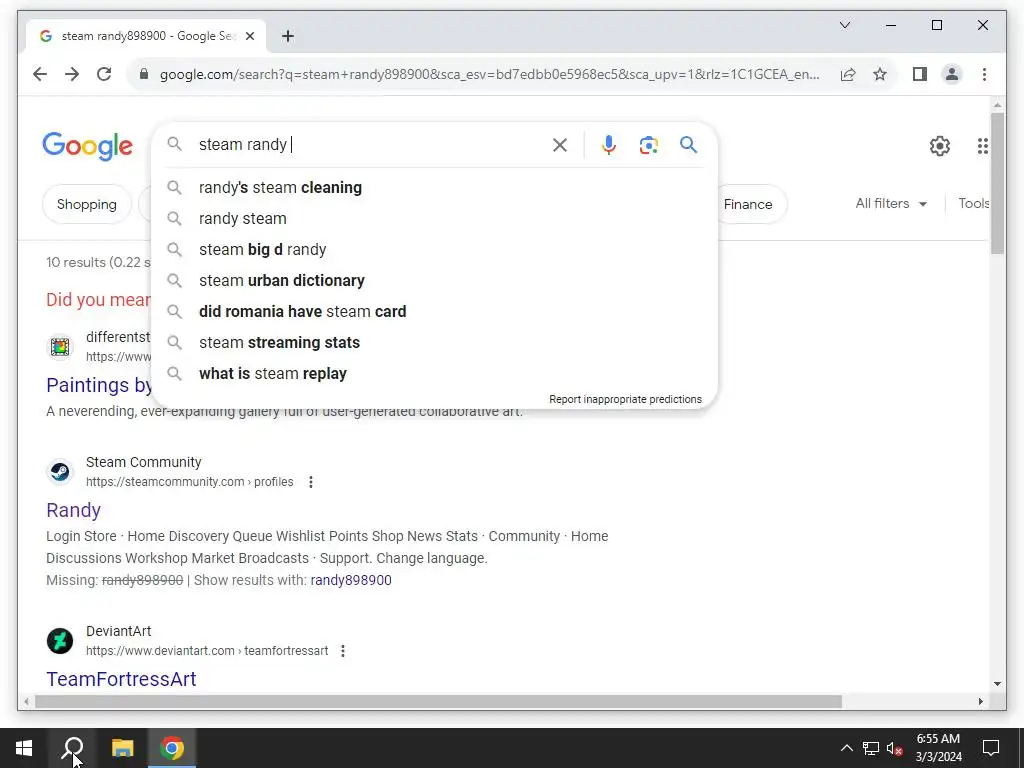Open the Randy Steam Community result
Image resolution: width=1024 pixels, height=768 pixels.
point(73,510)
